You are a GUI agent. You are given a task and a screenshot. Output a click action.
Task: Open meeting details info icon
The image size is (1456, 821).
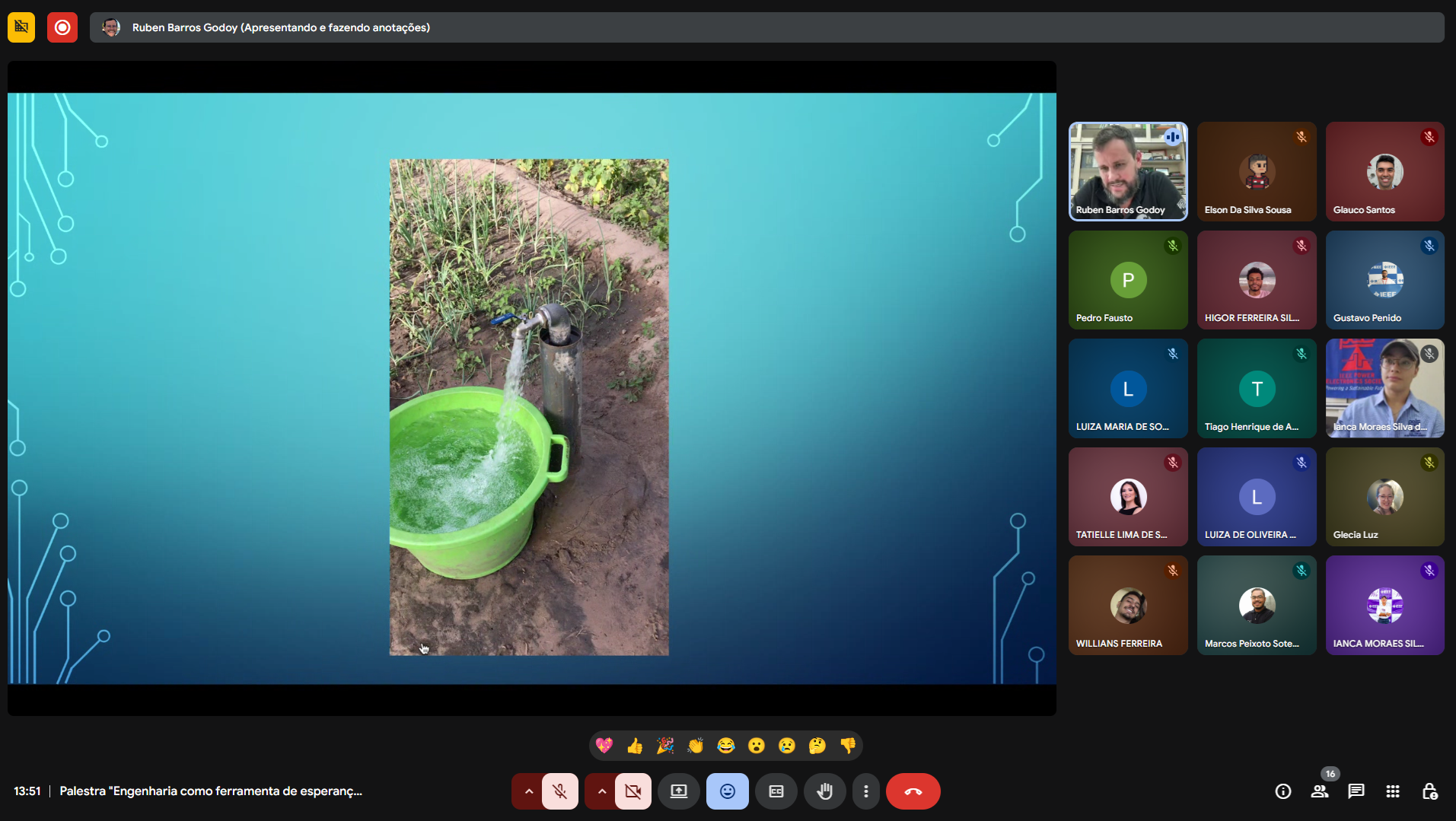(1283, 791)
